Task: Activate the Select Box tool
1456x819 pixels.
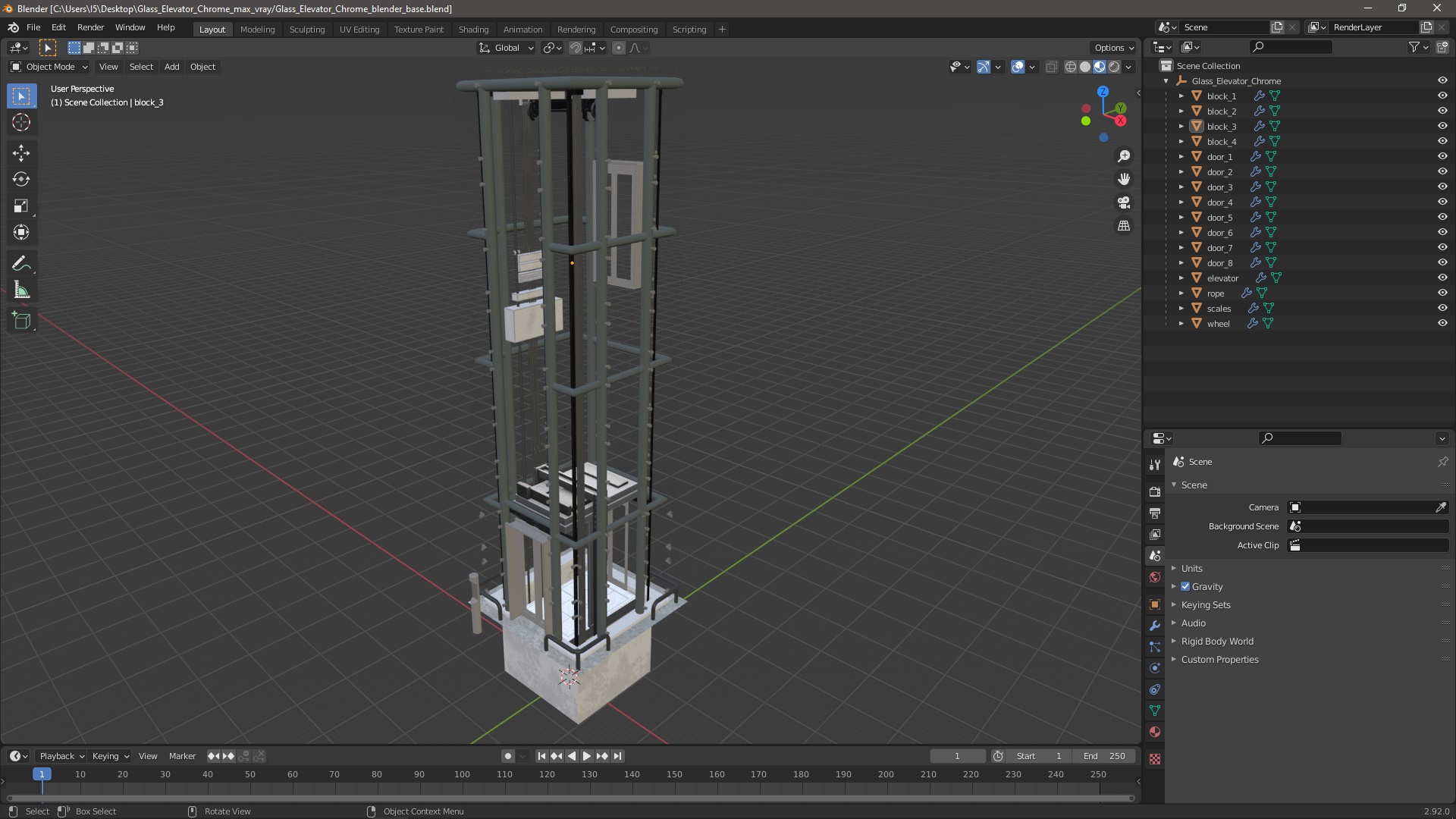Action: [21, 96]
